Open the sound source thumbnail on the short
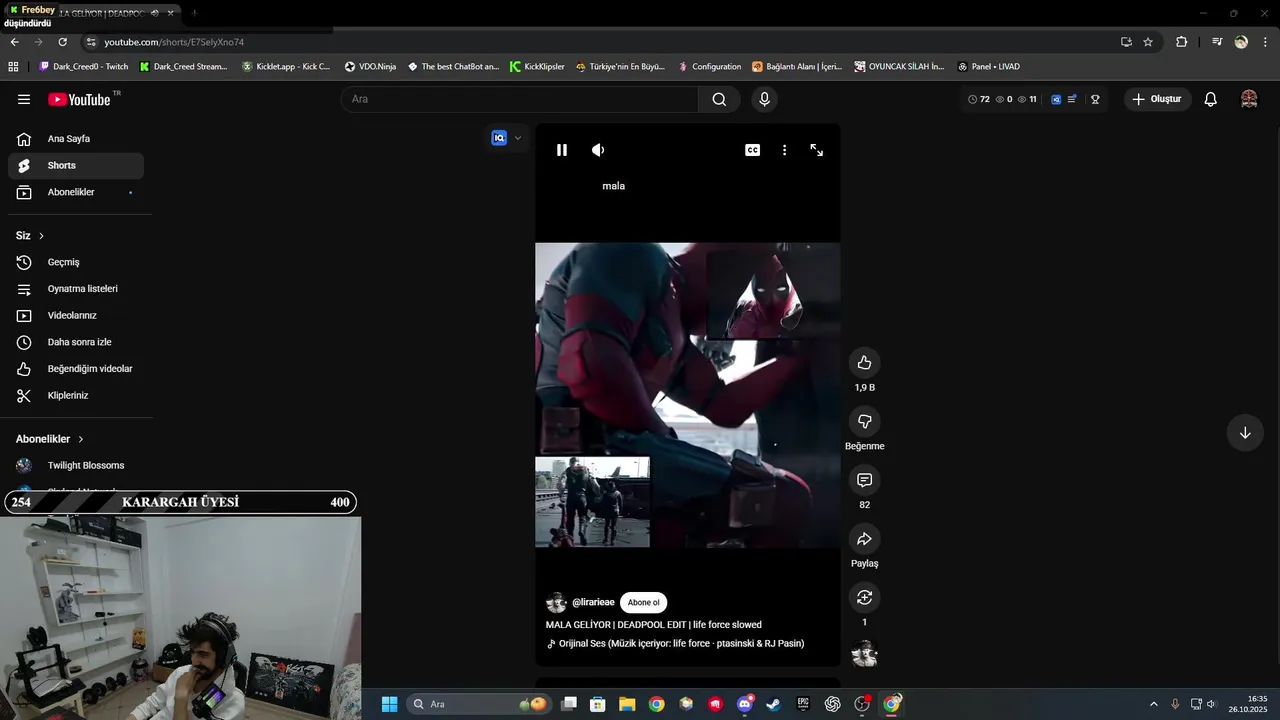This screenshot has width=1280, height=720. (x=865, y=655)
